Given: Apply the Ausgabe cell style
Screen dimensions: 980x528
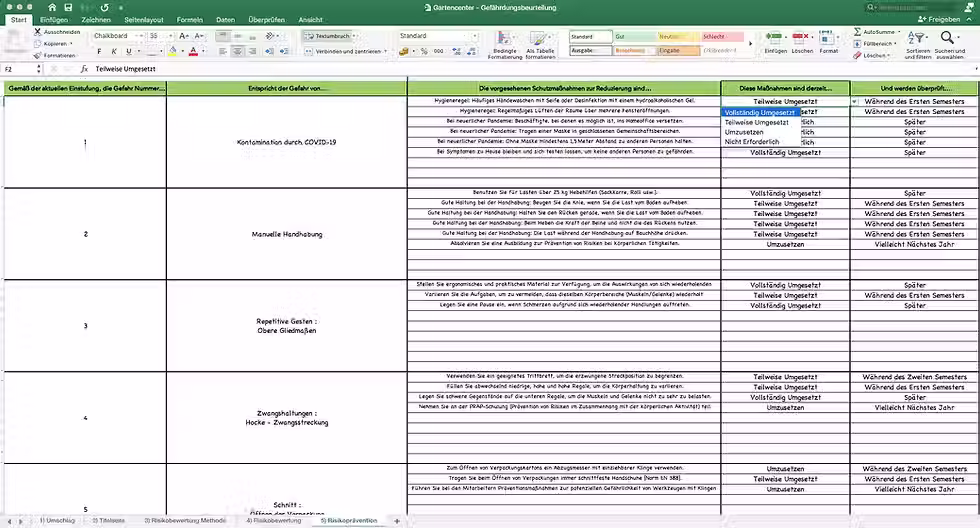Looking at the screenshot, I should coord(591,51).
